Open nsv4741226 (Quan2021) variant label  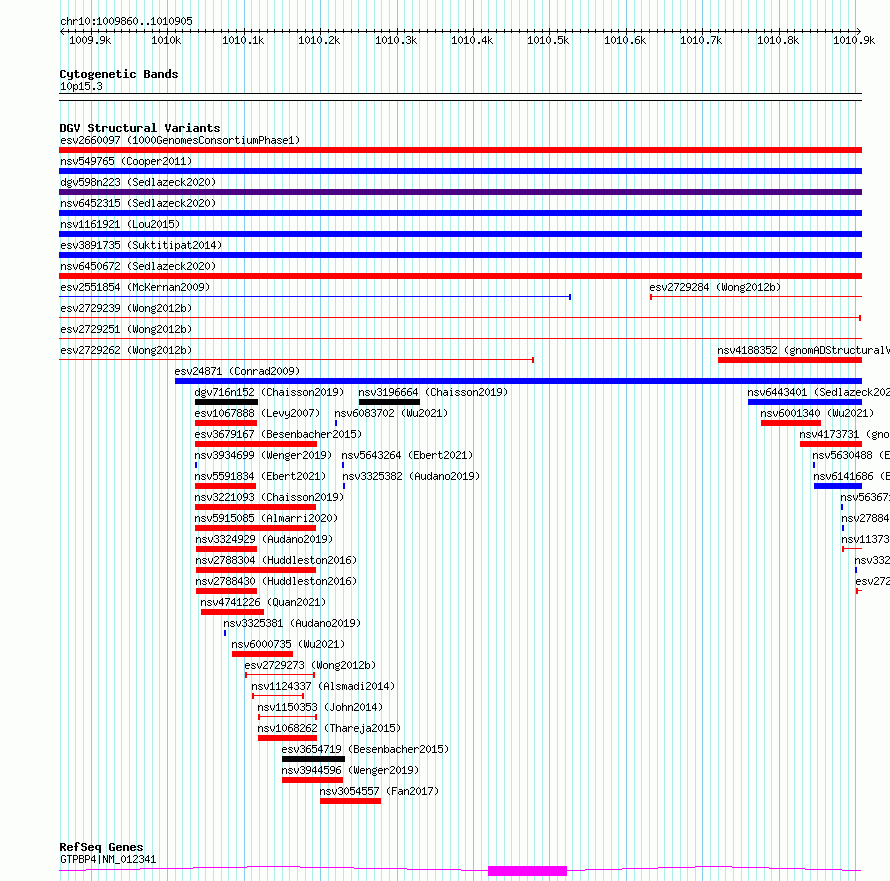point(263,602)
